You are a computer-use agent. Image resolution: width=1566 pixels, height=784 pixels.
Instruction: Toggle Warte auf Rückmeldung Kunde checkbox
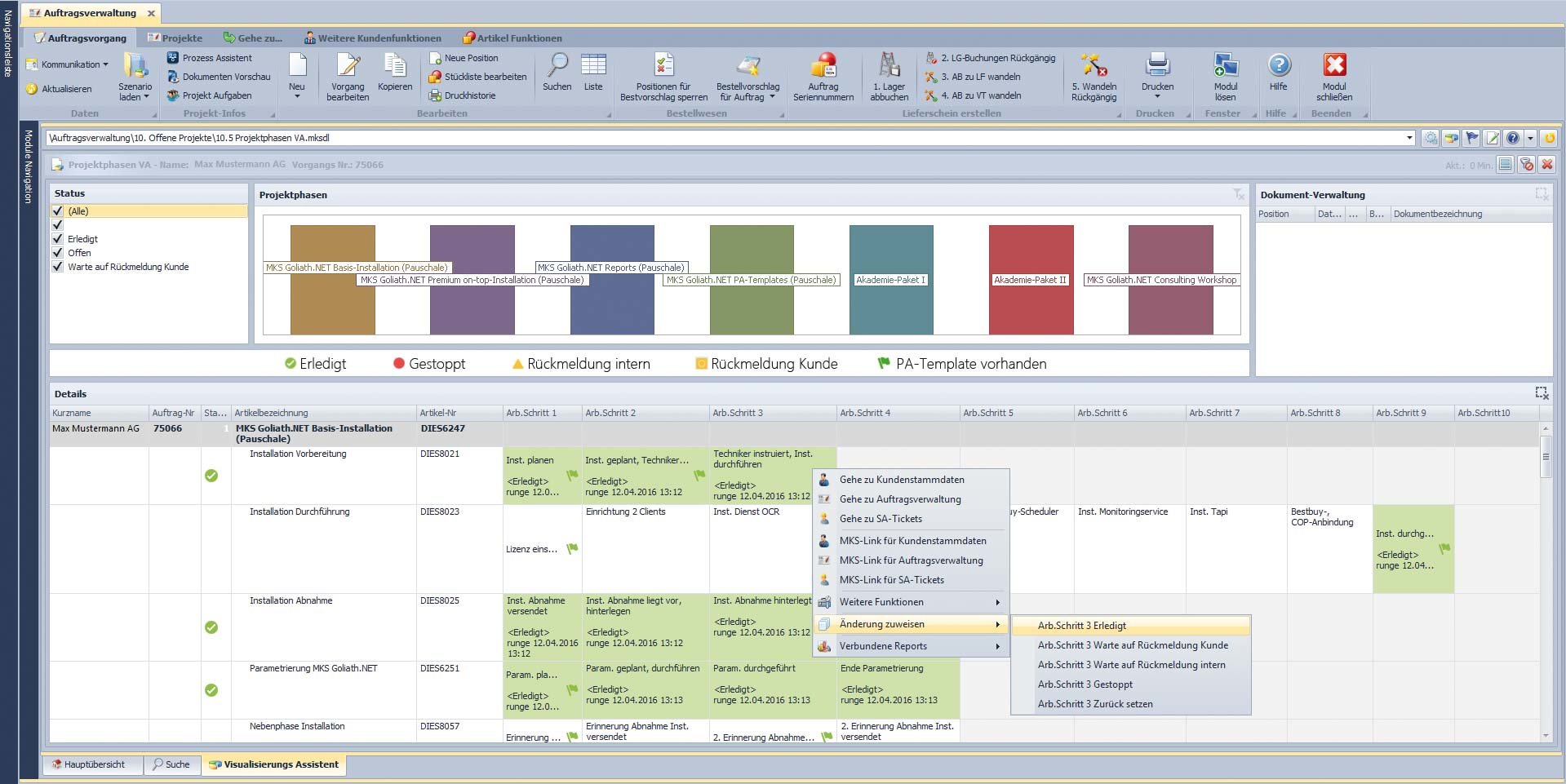(58, 267)
